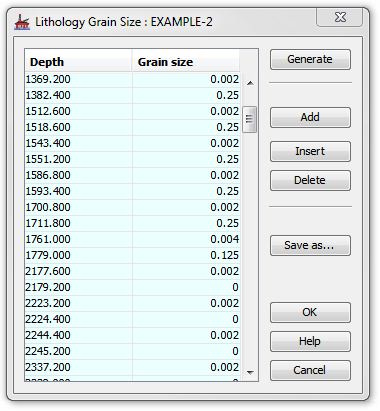The width and height of the screenshot is (380, 411).
Task: Click grain size 0.25 in row 1382.400
Action: click(x=186, y=95)
